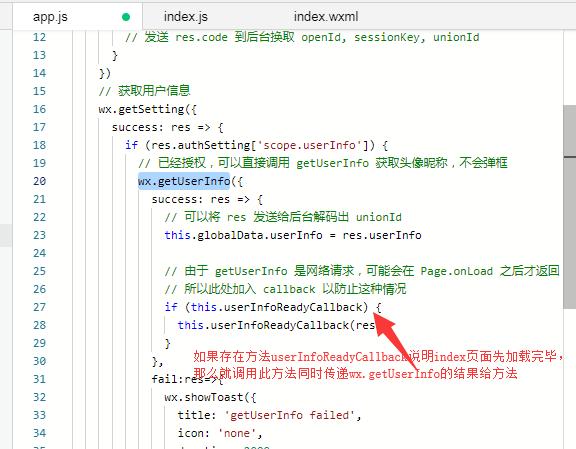Click line number 27 in the gutter
The image size is (576, 449).
point(39,307)
